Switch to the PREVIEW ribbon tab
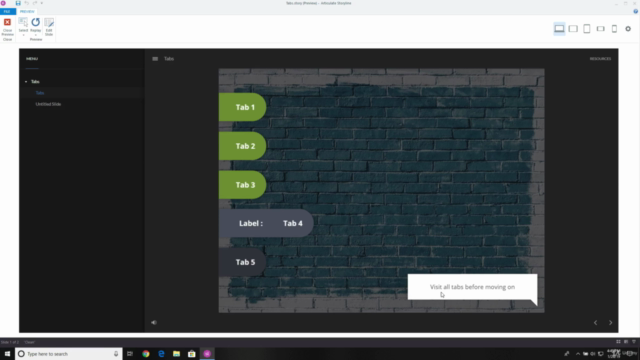 [x=27, y=11]
